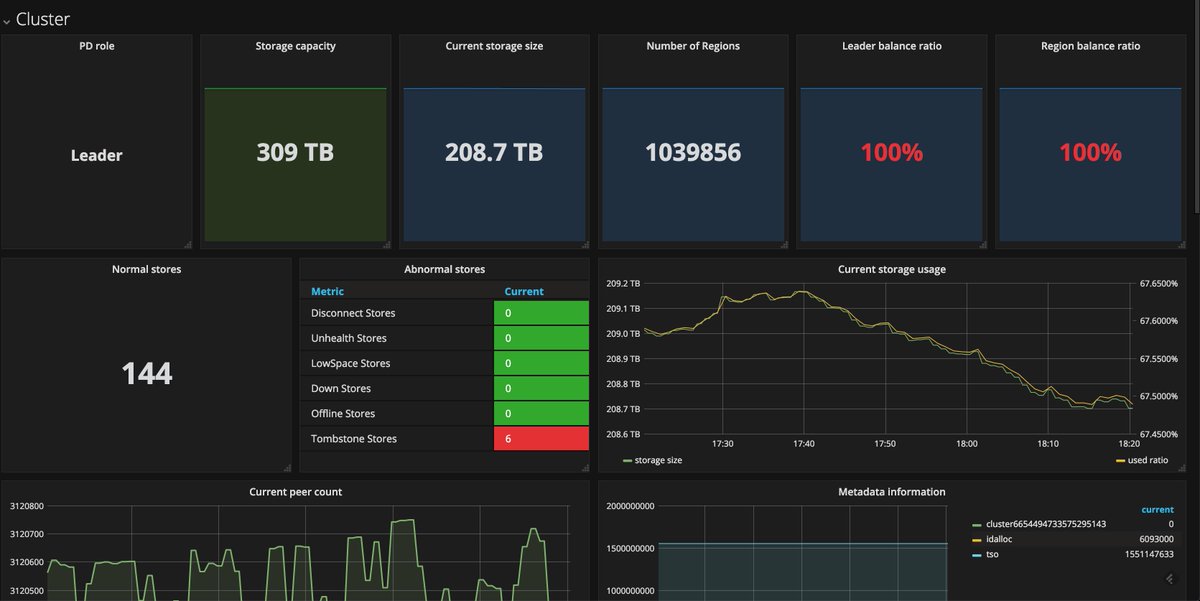Click resize grip of Abnormal stores panel
The image size is (1200, 601).
point(585,467)
